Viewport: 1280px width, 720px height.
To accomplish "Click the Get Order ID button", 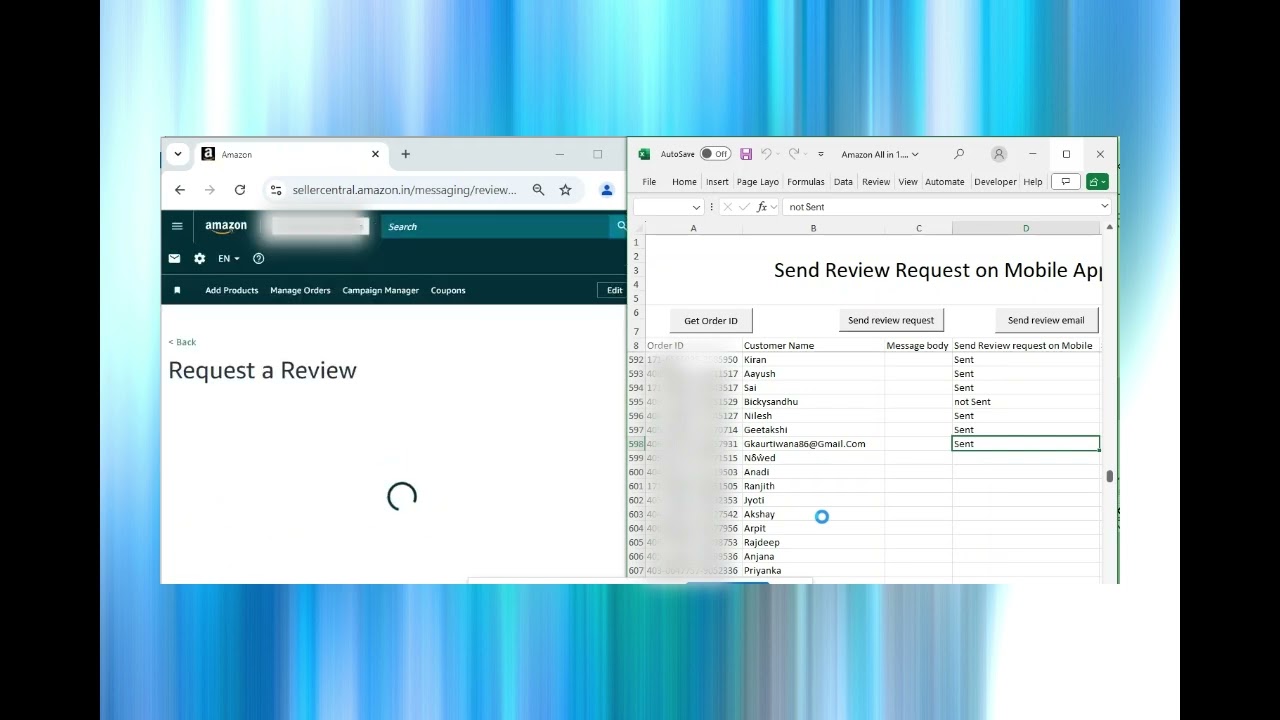I will [x=711, y=320].
